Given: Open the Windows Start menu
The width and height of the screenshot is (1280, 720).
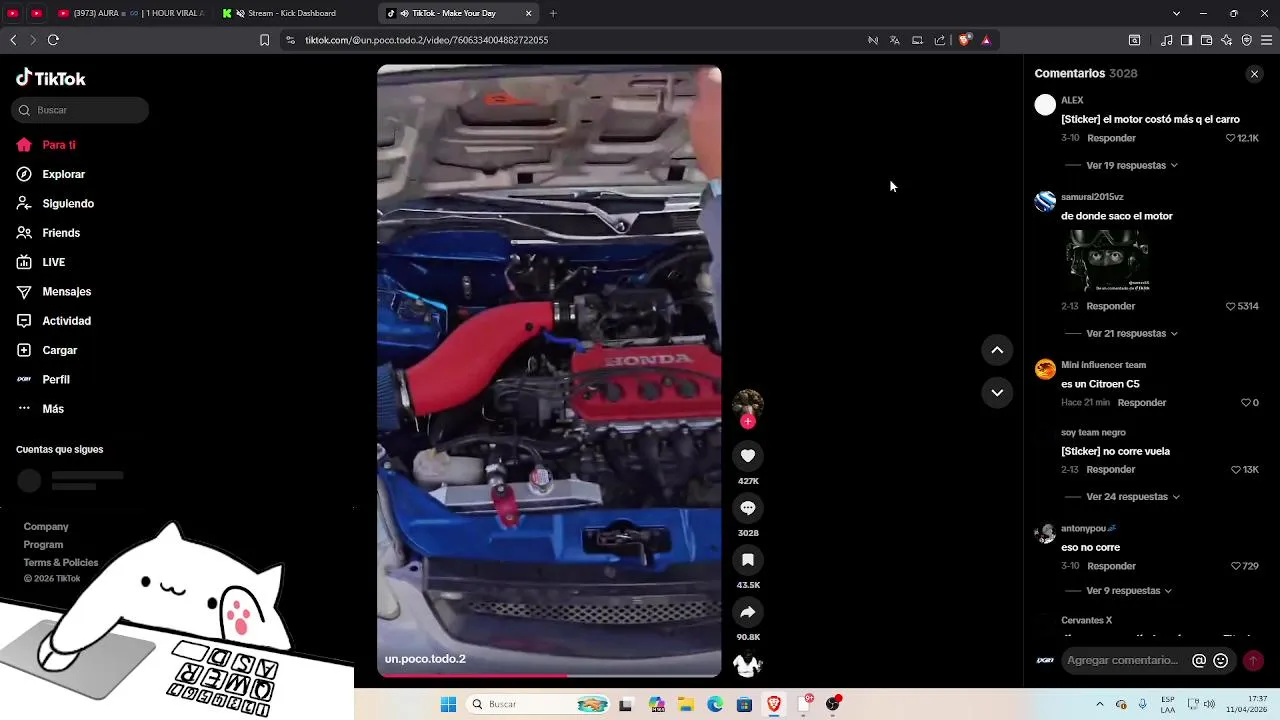Looking at the screenshot, I should coord(448,704).
